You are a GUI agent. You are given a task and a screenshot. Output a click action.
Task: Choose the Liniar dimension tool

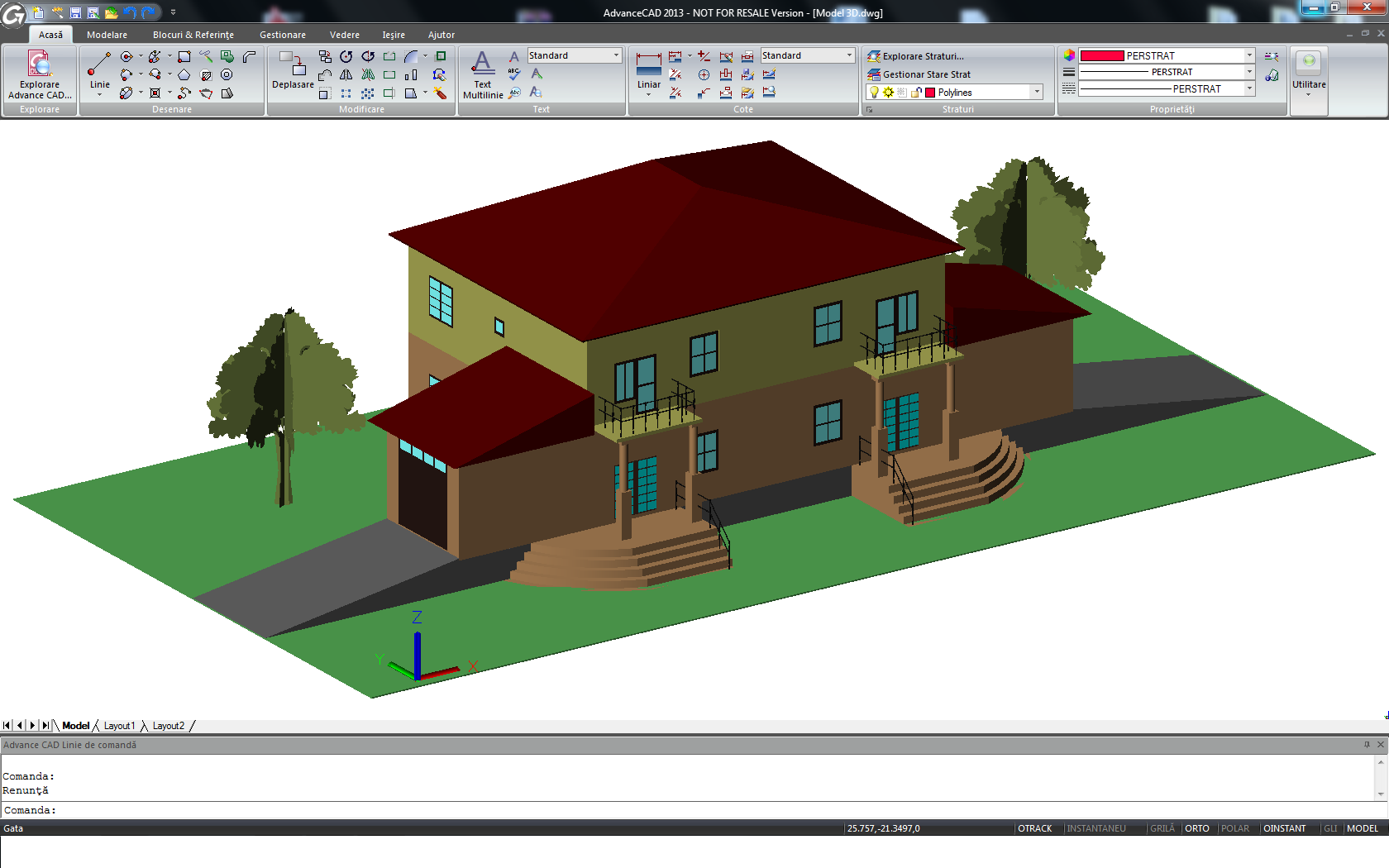point(648,71)
